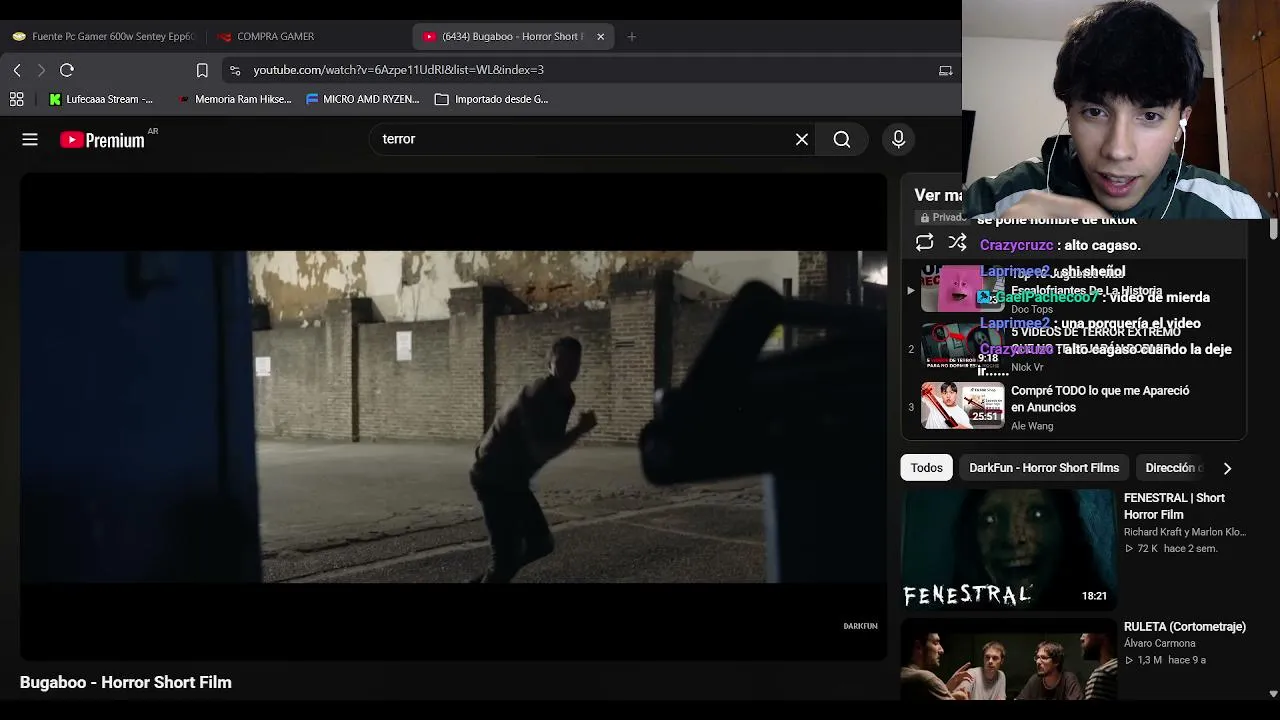Click the 'Bugaboo - Horror Short Film' title
This screenshot has height=720, width=1280.
126,682
